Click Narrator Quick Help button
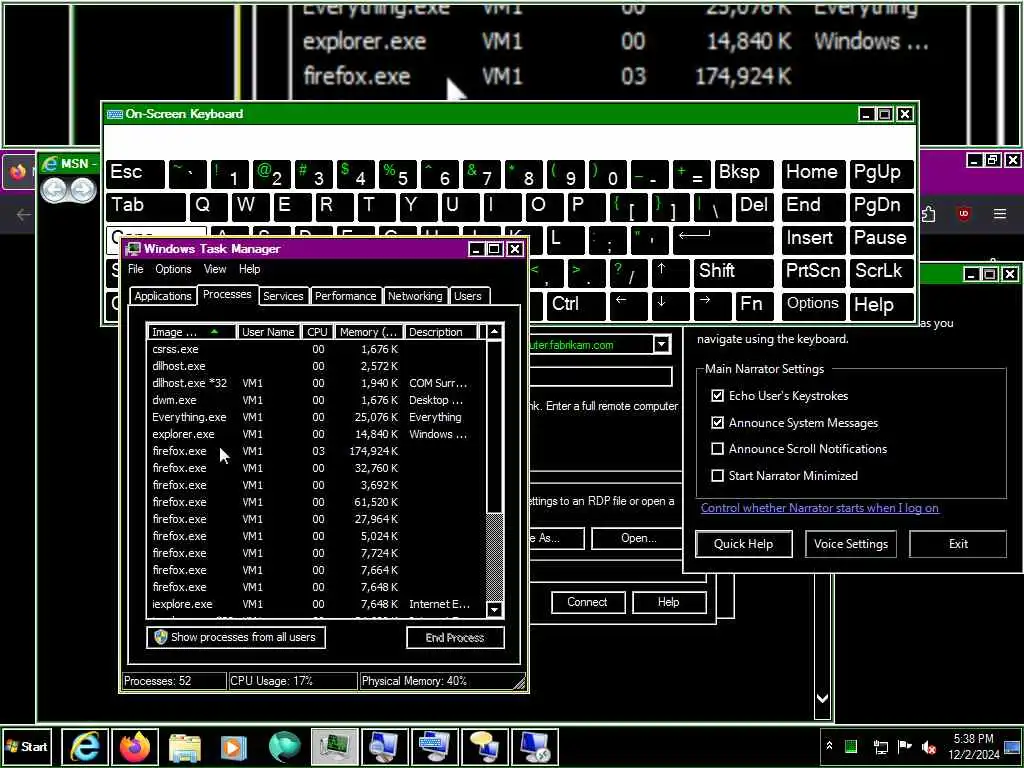Image resolution: width=1024 pixels, height=768 pixels. tap(743, 544)
